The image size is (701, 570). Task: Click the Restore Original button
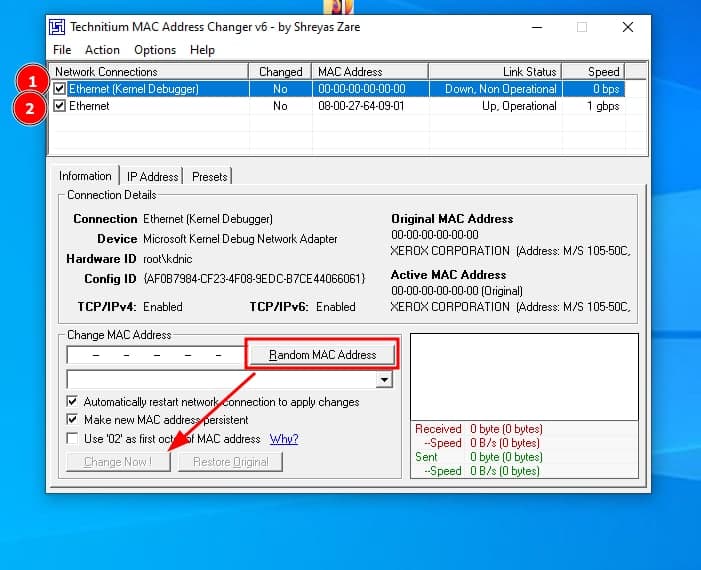pyautogui.click(x=230, y=462)
